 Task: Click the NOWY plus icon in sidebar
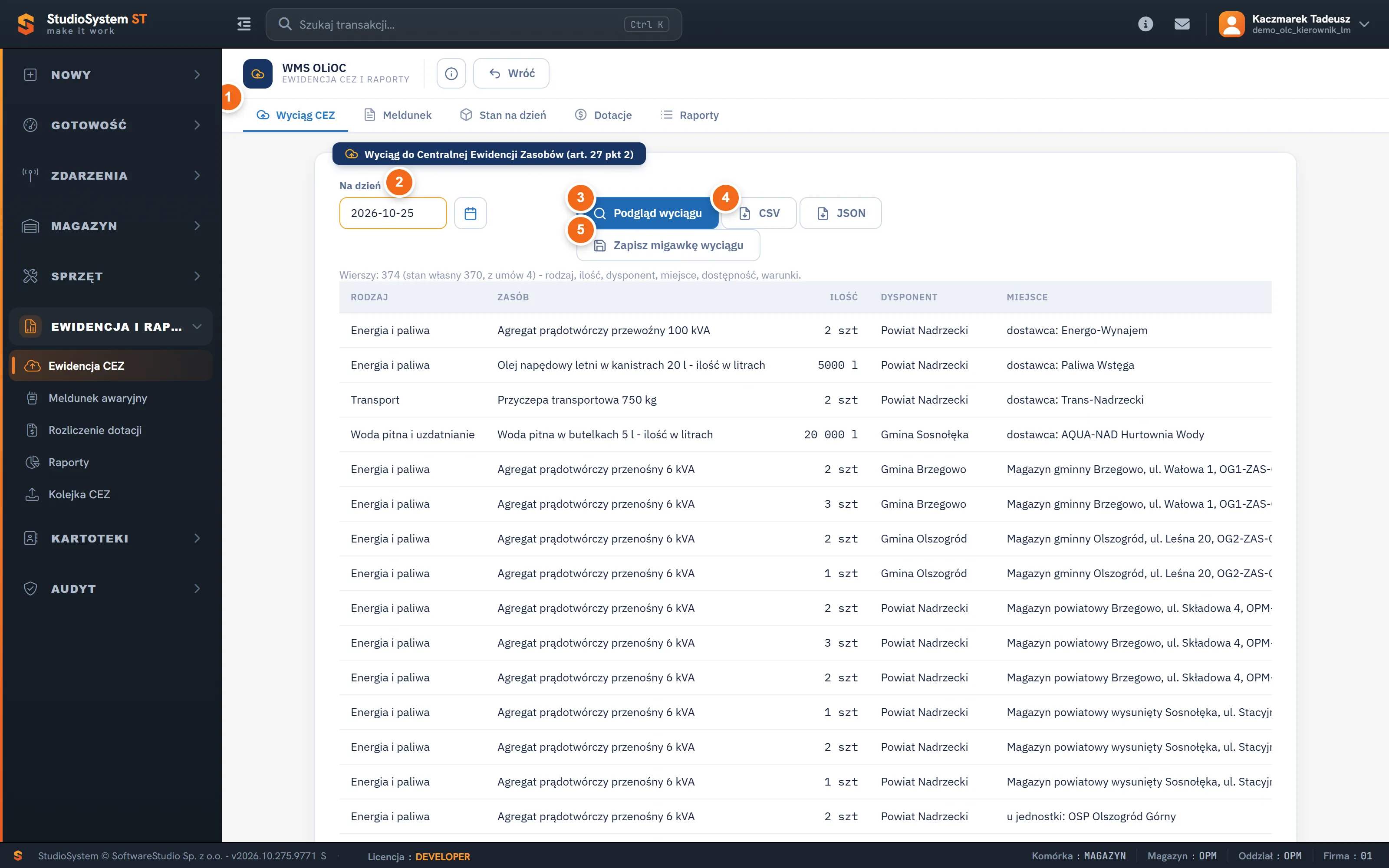(30, 75)
